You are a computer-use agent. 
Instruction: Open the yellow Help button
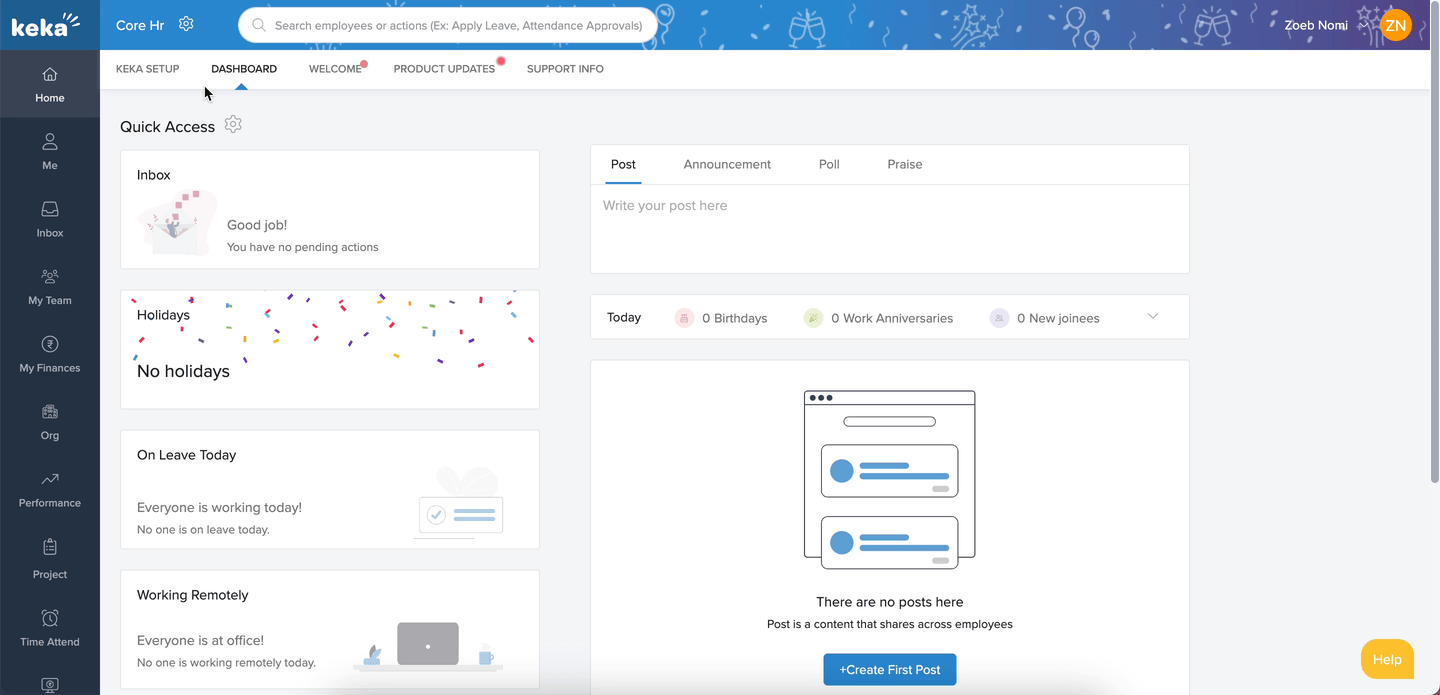(1387, 659)
